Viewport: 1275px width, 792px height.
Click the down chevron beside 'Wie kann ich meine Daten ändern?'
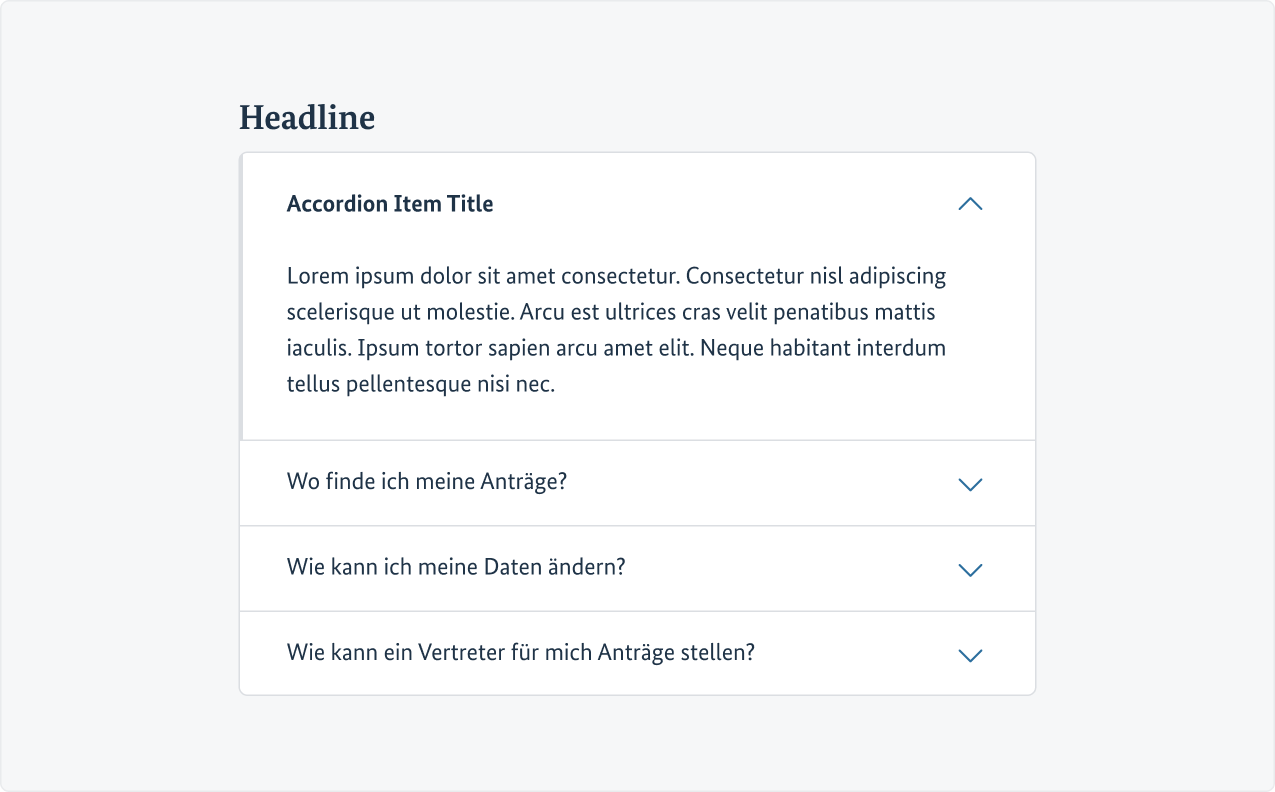tap(970, 569)
